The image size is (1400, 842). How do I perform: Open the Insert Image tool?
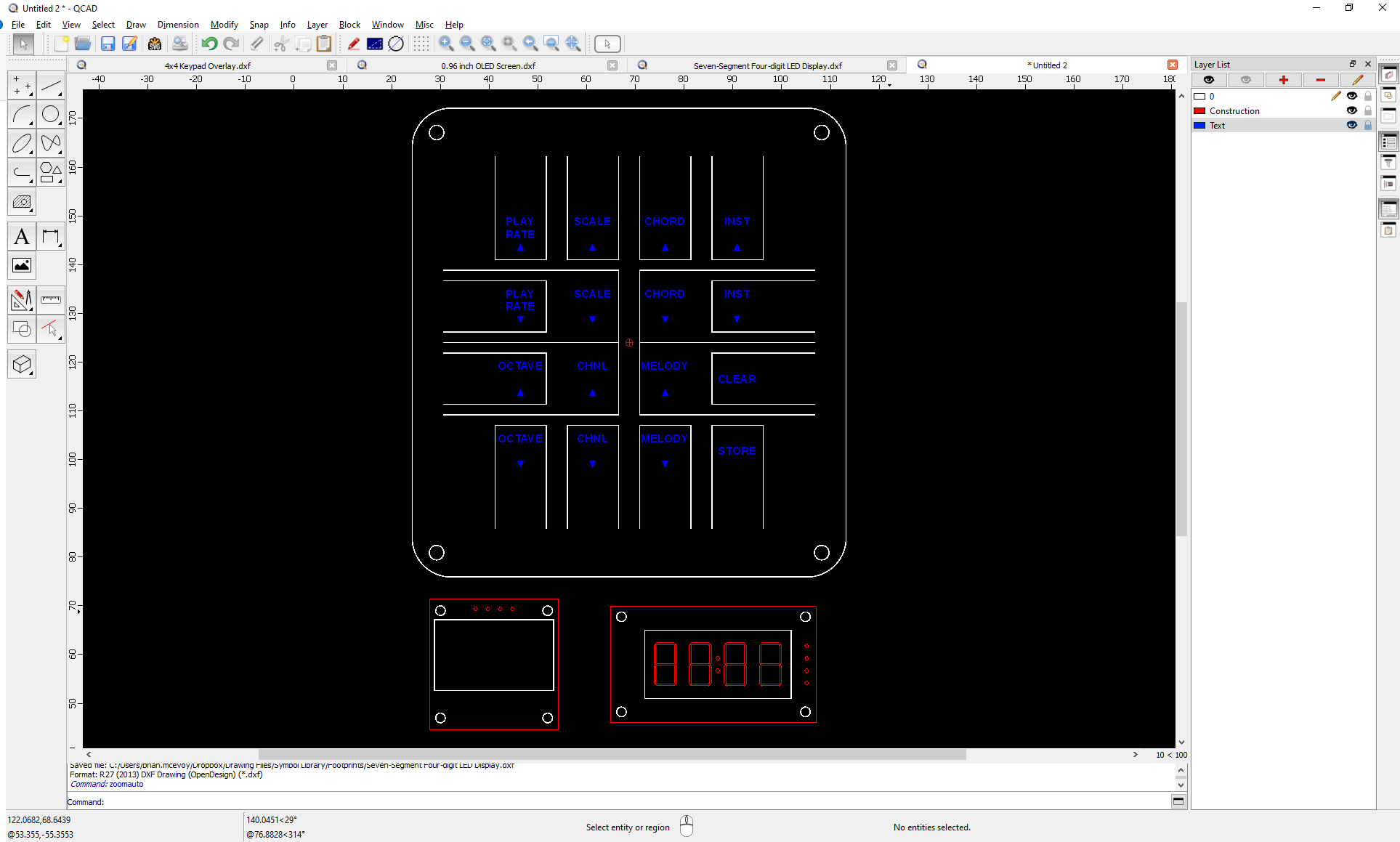22,265
